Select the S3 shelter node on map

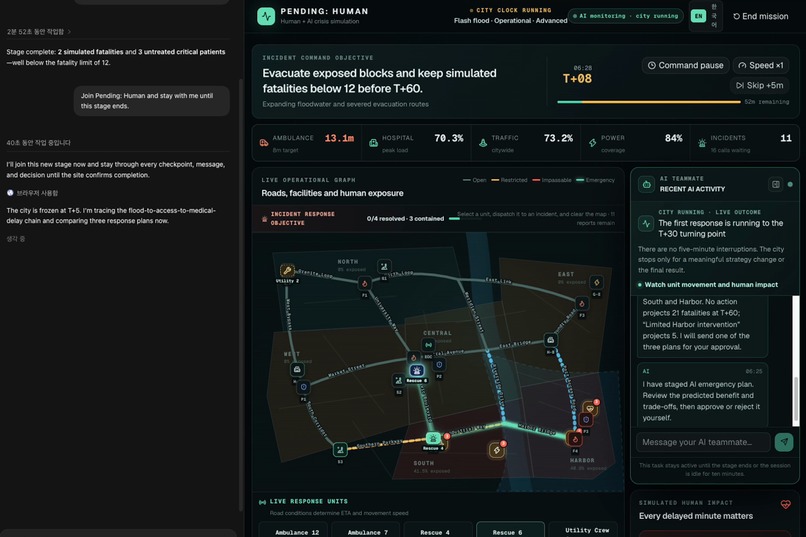pos(340,450)
